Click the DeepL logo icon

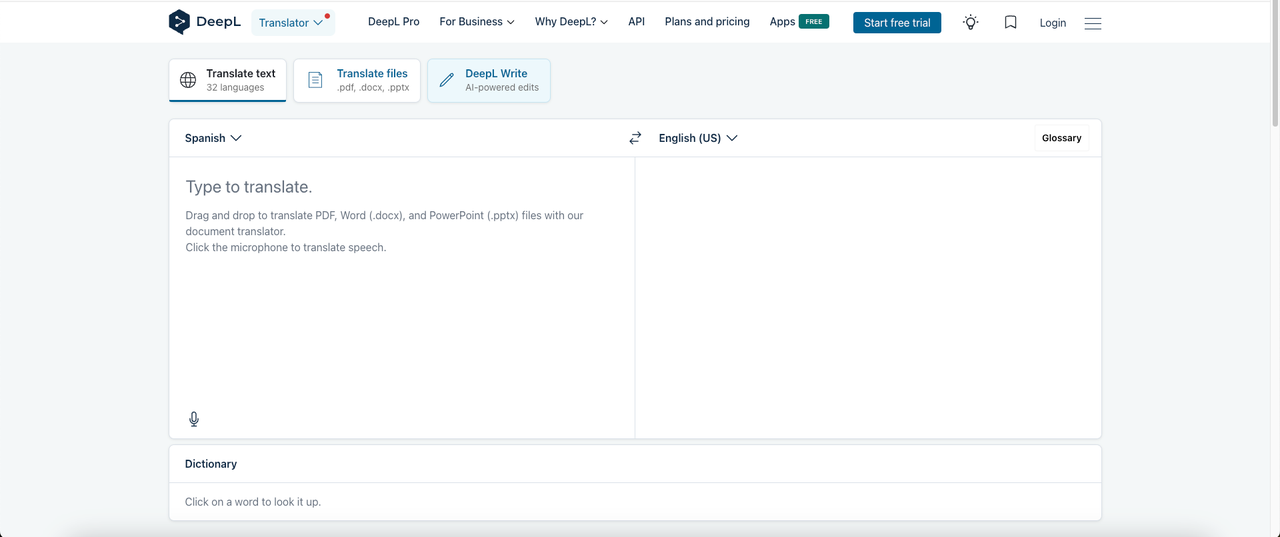pos(179,22)
